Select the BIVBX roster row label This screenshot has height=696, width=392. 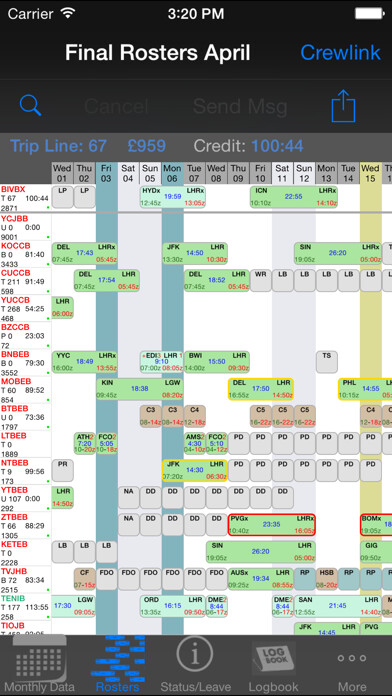coord(25,198)
